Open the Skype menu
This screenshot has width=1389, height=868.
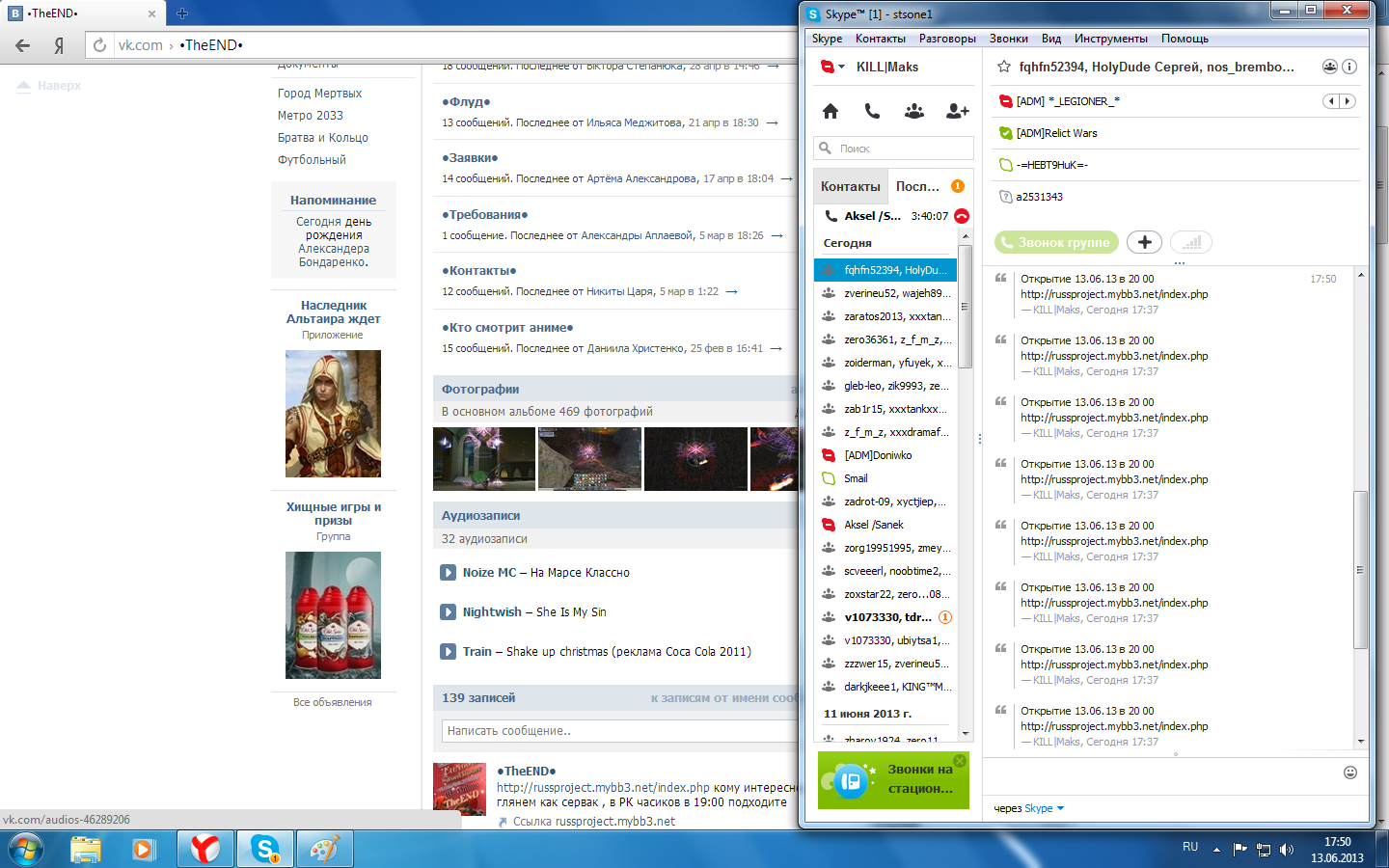(x=827, y=39)
